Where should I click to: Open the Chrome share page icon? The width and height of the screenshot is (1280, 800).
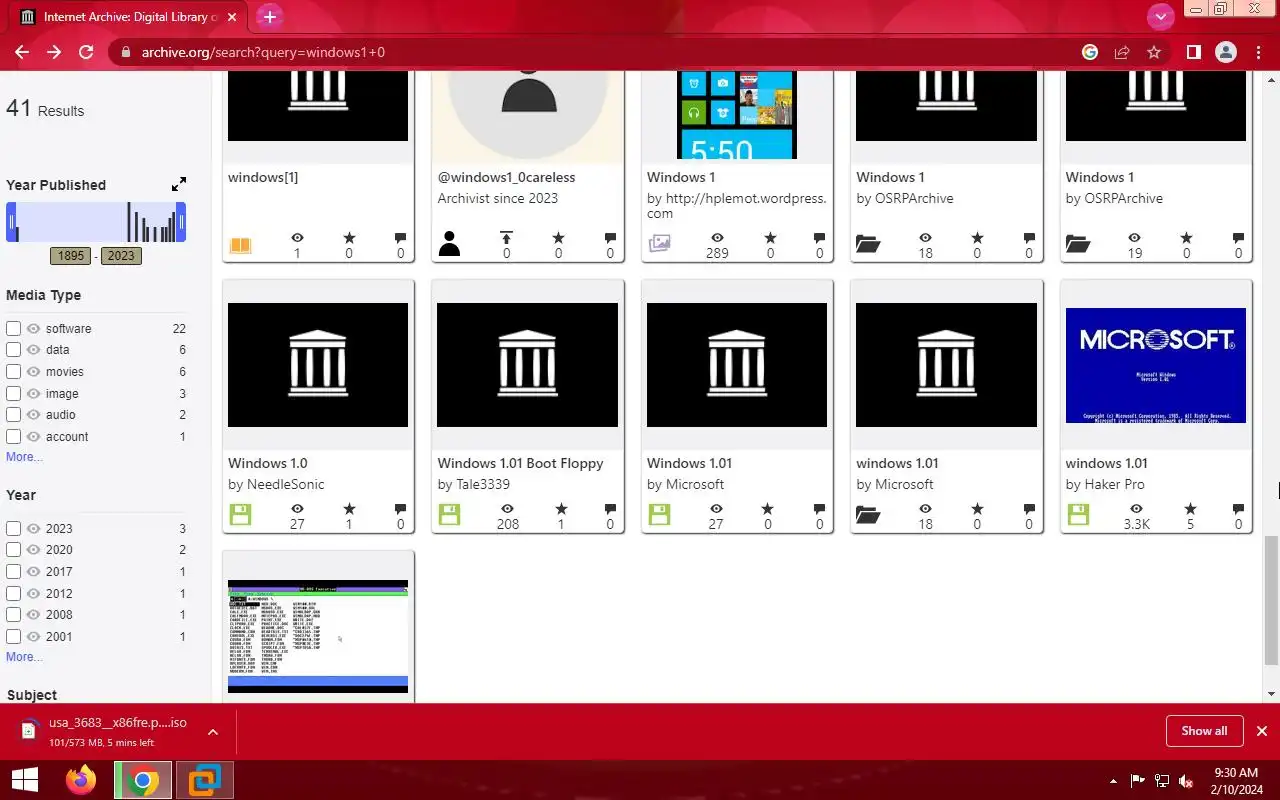coord(1122,52)
